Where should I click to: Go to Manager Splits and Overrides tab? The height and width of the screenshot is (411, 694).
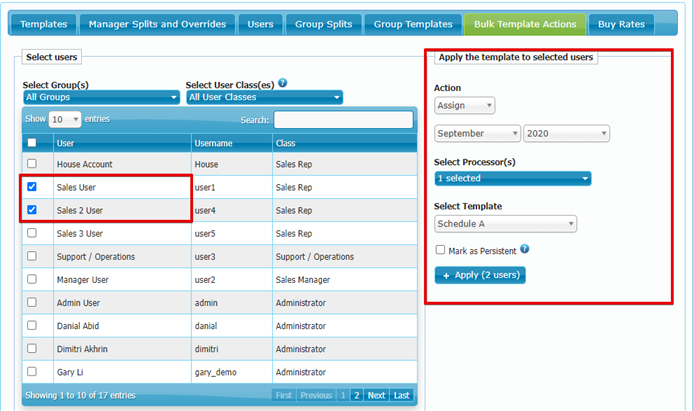[x=158, y=23]
